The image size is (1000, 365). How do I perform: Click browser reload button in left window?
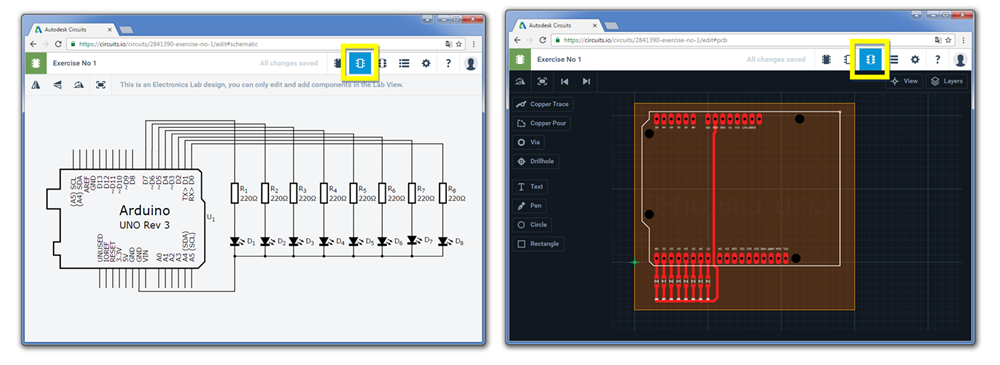[58, 44]
